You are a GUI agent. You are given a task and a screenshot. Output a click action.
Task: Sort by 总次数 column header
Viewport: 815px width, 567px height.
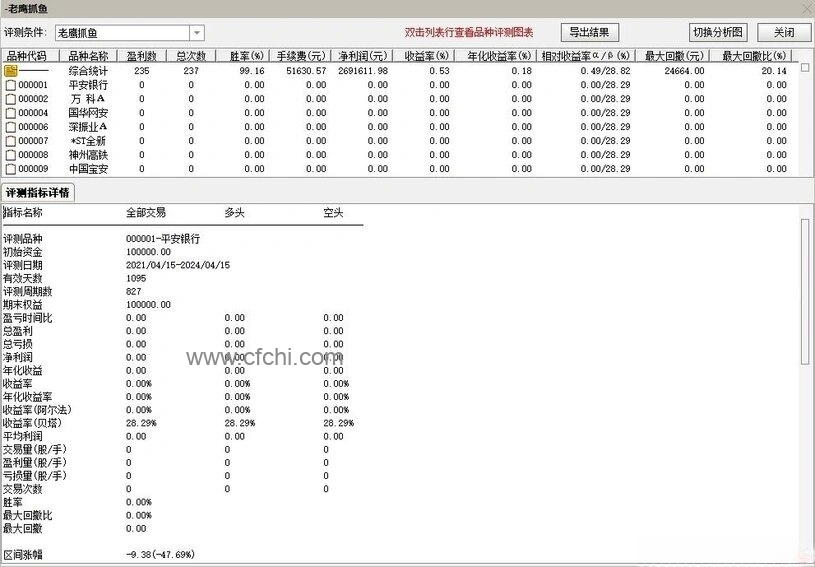[x=191, y=56]
